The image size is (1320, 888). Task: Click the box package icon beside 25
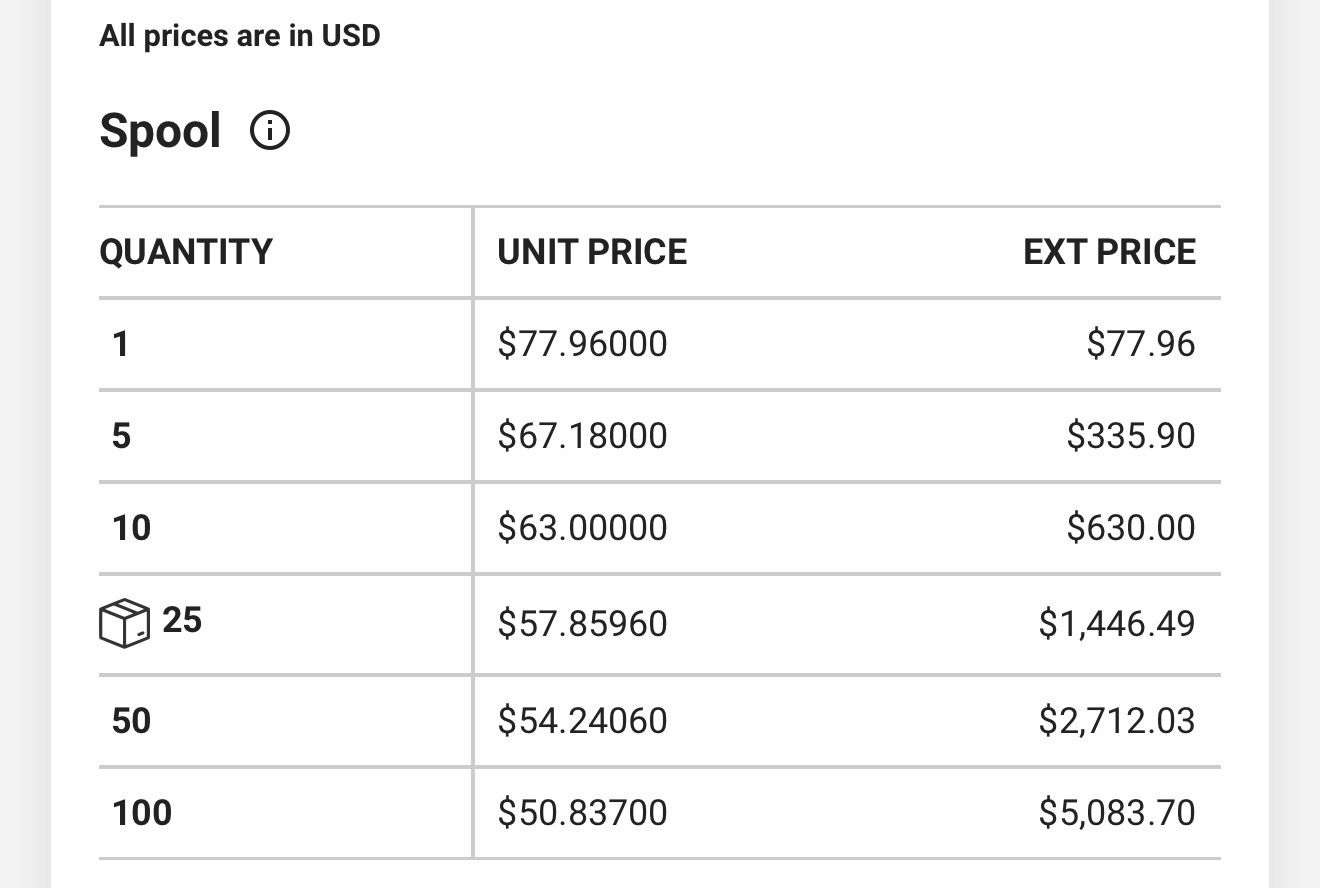click(x=124, y=623)
